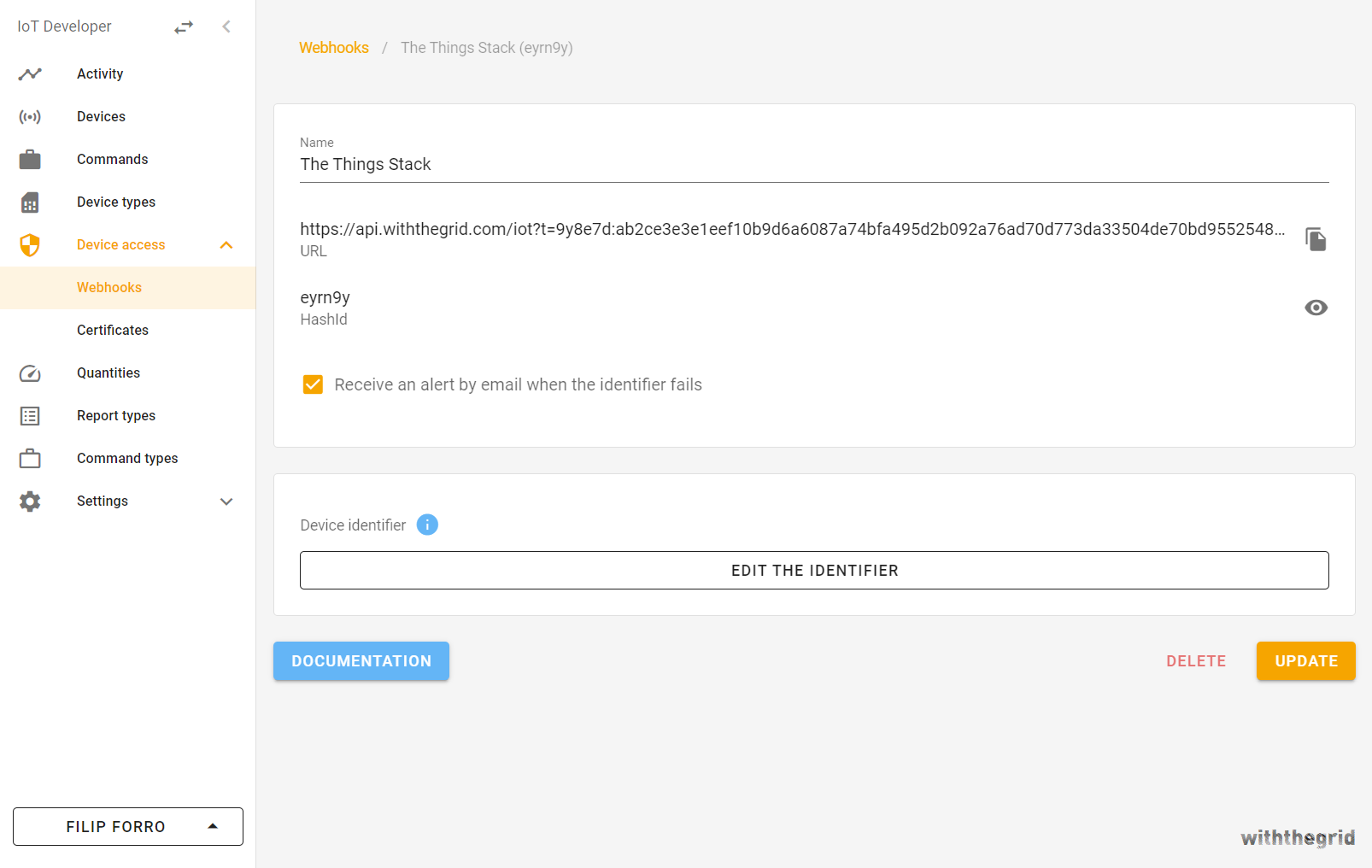This screenshot has height=868, width=1372.
Task: Click the DOCUMENTATION button
Action: point(361,660)
